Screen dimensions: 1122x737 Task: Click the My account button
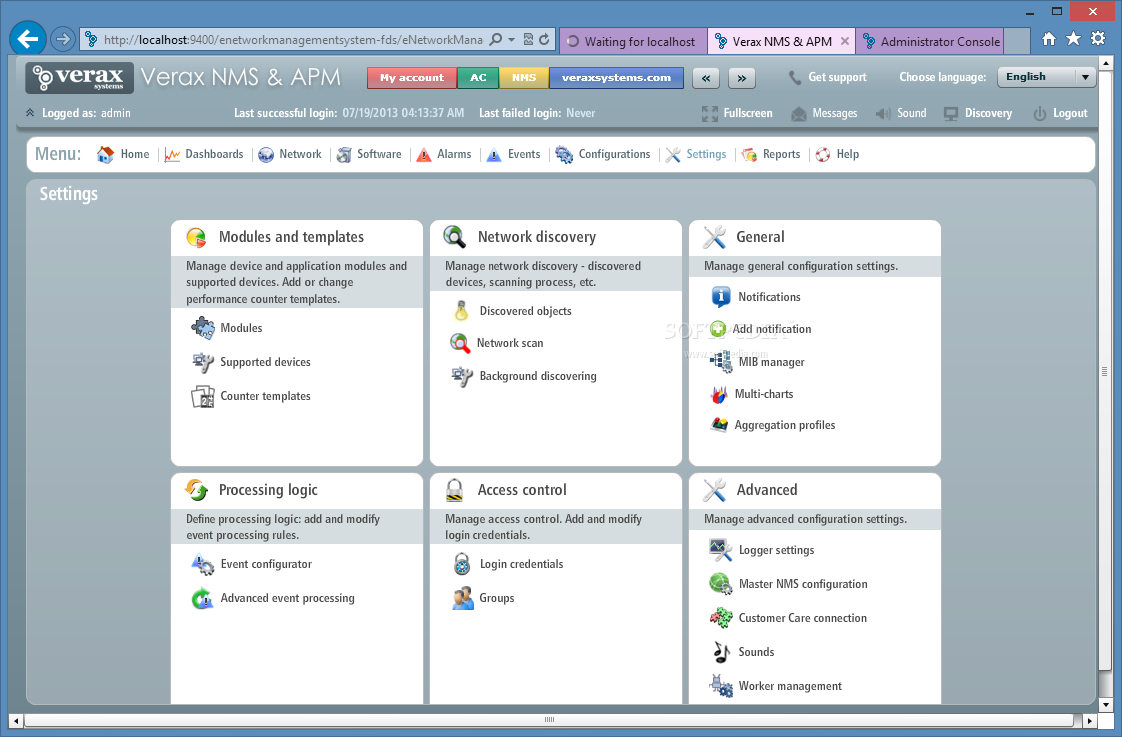[412, 78]
